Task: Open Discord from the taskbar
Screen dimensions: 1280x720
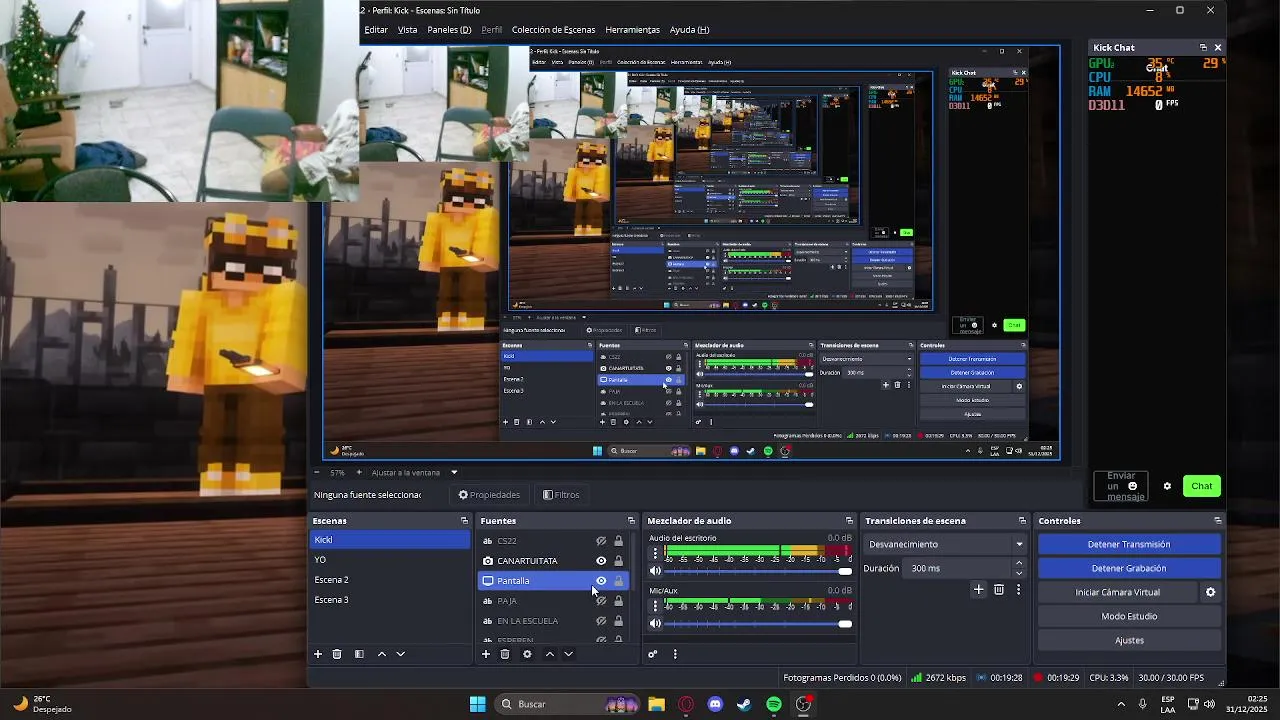Action: (715, 704)
